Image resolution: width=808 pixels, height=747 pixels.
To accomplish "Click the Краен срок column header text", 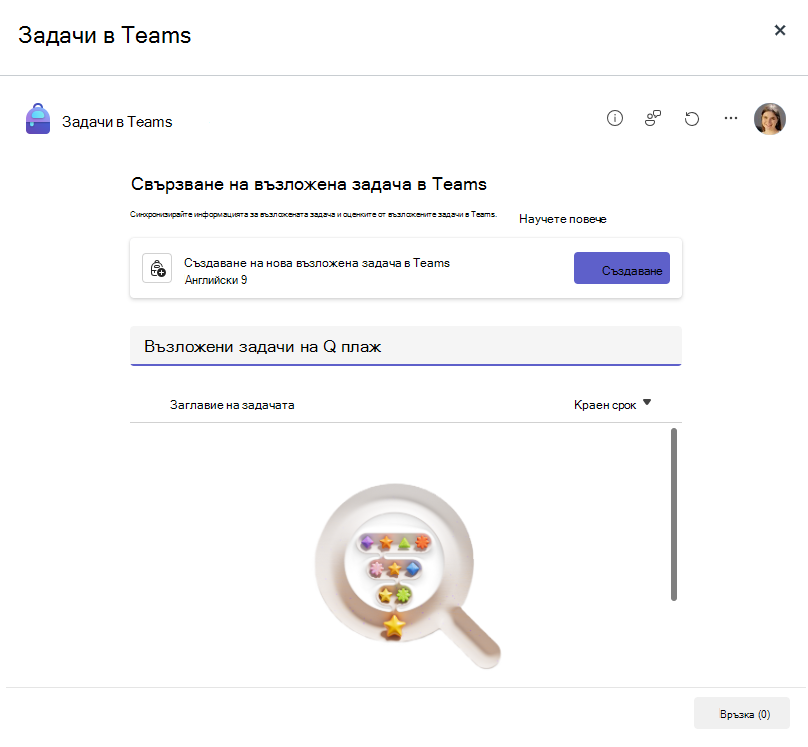I will tap(605, 405).
